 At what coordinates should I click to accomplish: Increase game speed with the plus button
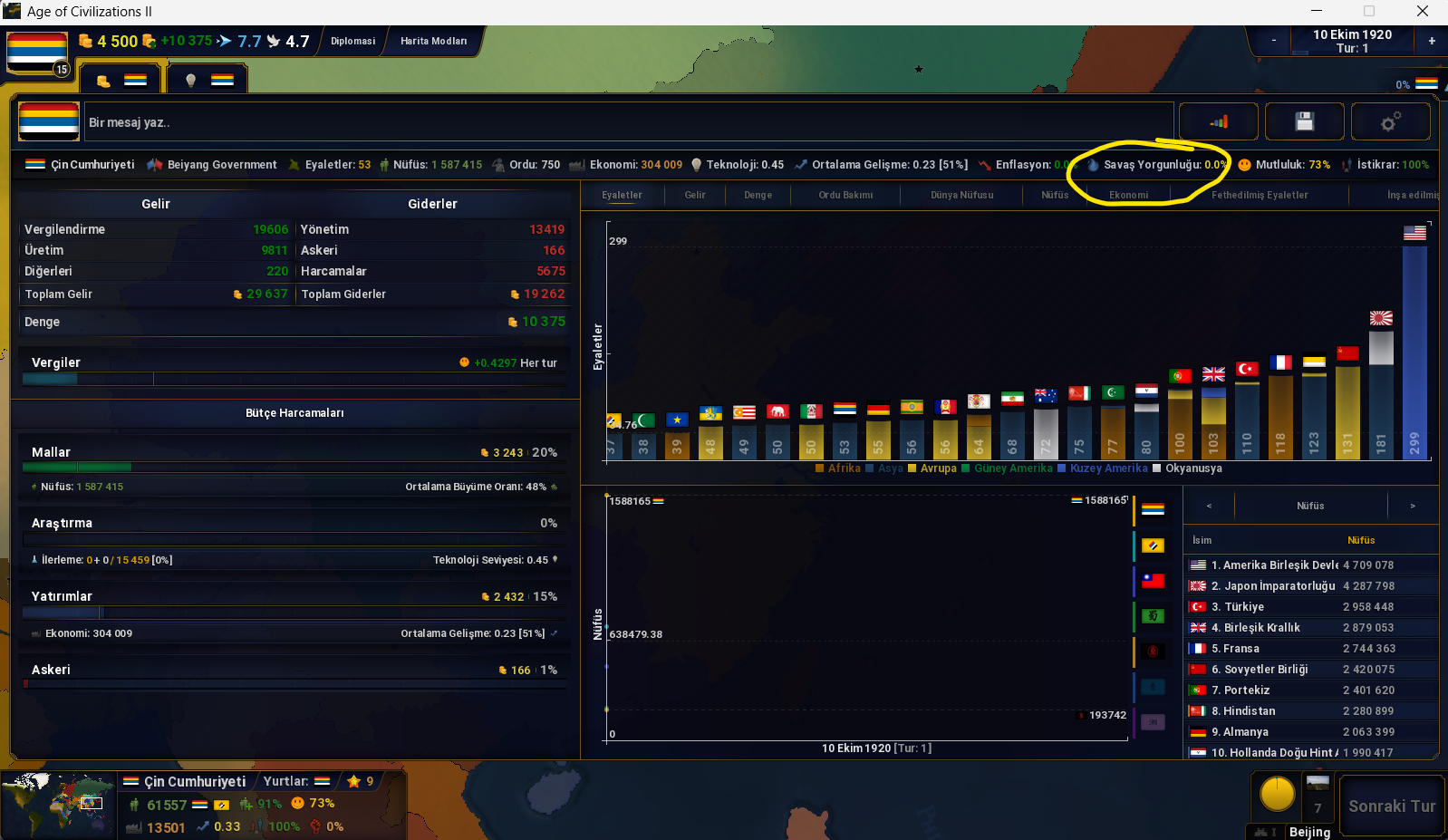1432,41
